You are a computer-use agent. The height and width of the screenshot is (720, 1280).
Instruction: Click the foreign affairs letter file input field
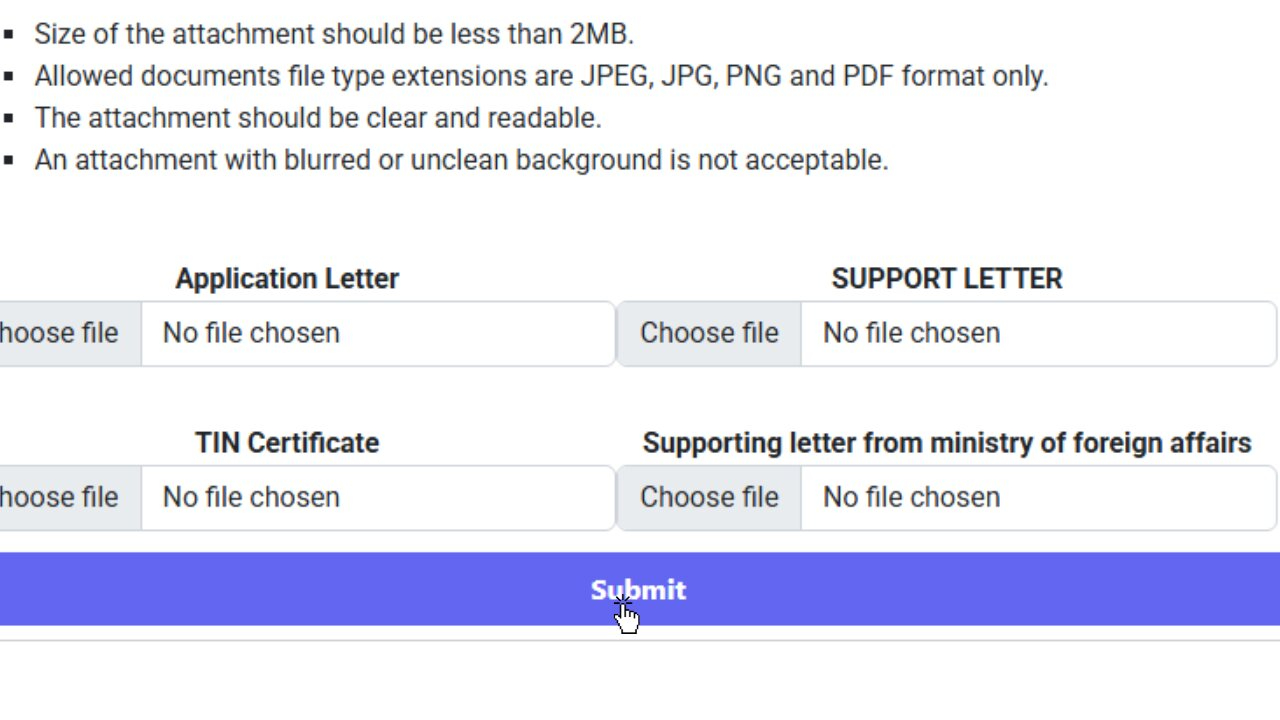1040,497
